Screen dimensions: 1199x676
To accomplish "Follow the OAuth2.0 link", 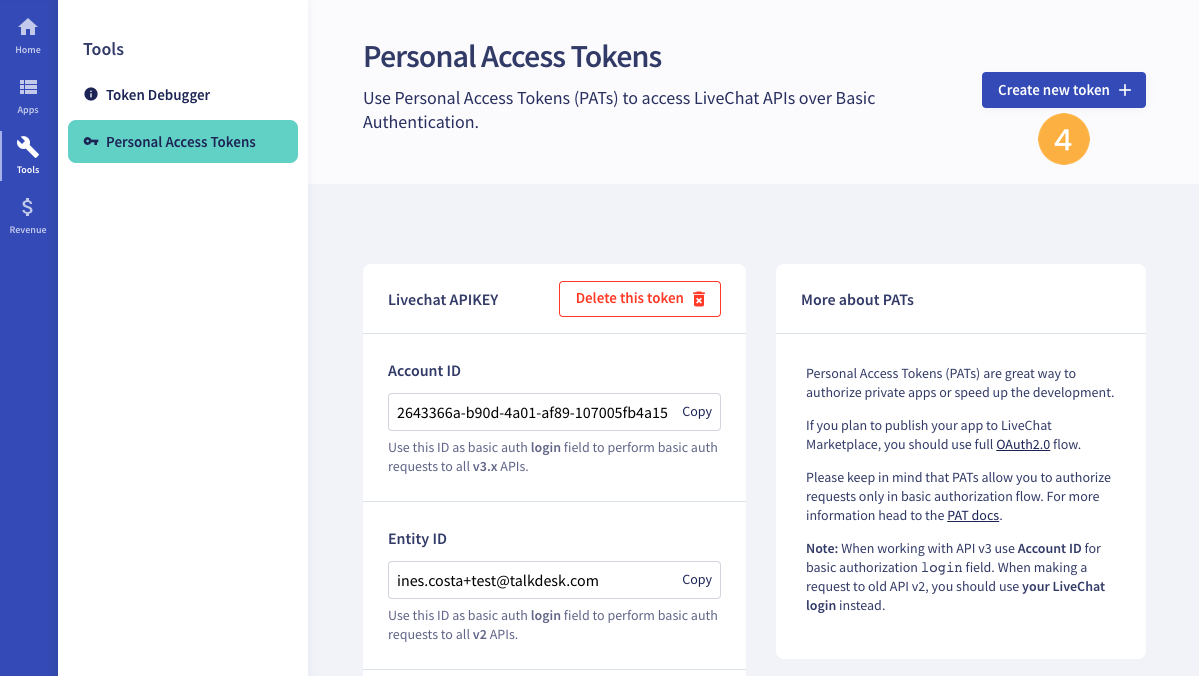I will pyautogui.click(x=1022, y=444).
